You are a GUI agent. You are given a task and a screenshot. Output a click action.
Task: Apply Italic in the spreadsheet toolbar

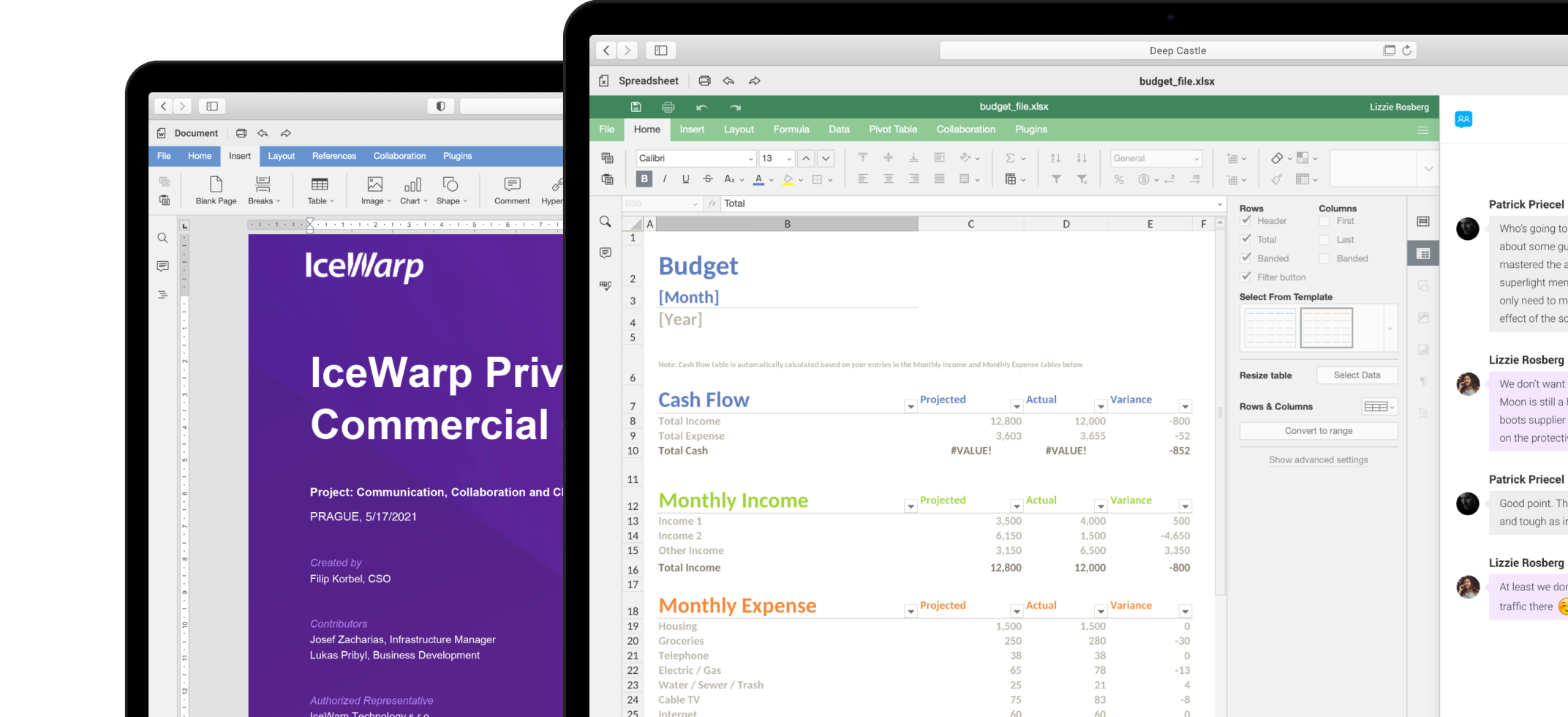click(x=664, y=179)
